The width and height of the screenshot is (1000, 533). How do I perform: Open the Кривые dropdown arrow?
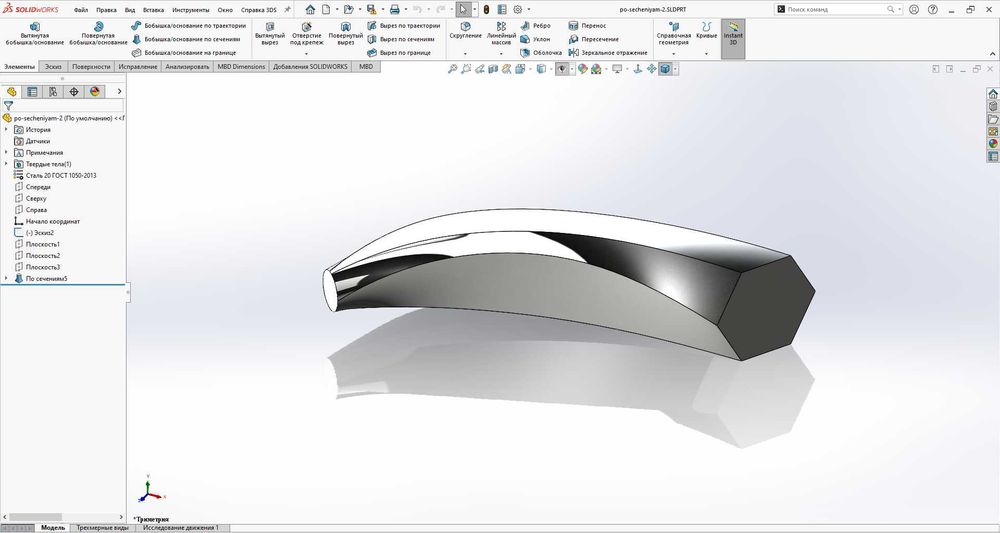(707, 52)
